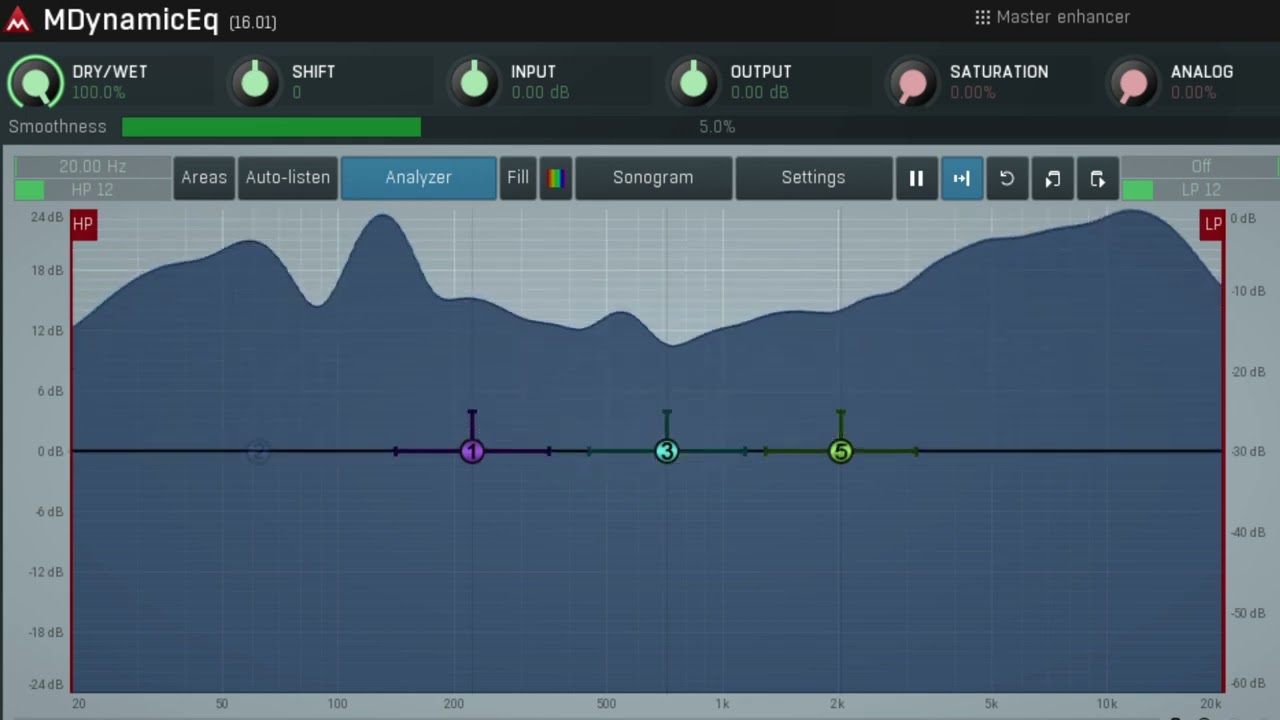This screenshot has width=1280, height=720.
Task: Click the Smoothness label
Action: 57,127
